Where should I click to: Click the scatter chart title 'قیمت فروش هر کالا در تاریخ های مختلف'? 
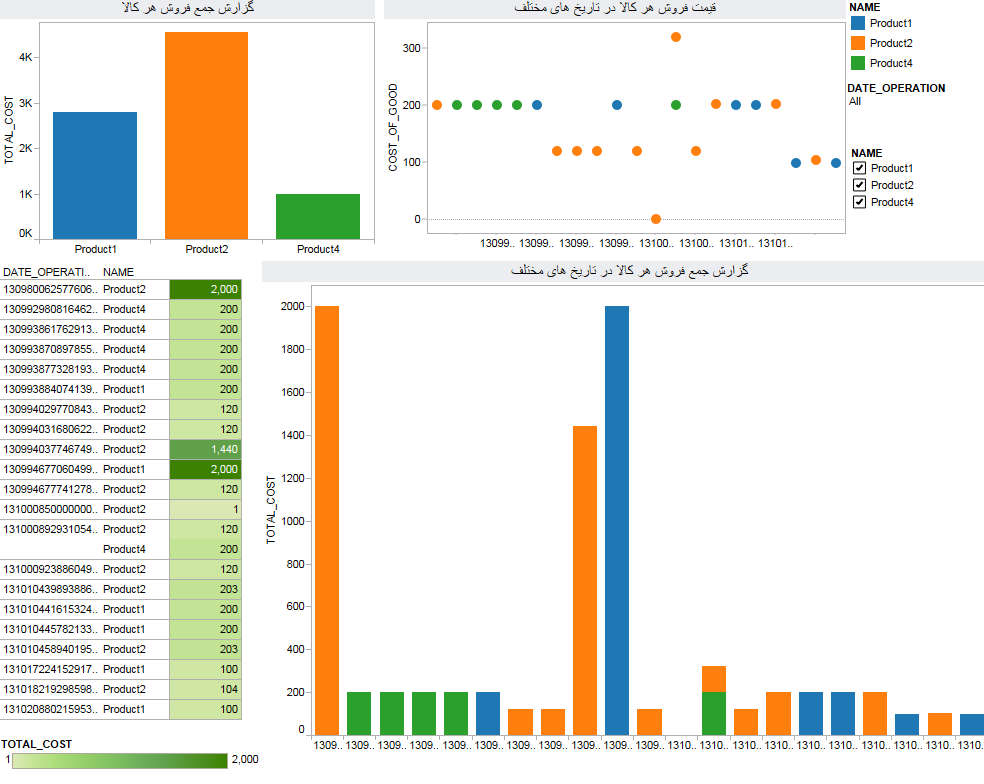(x=615, y=8)
